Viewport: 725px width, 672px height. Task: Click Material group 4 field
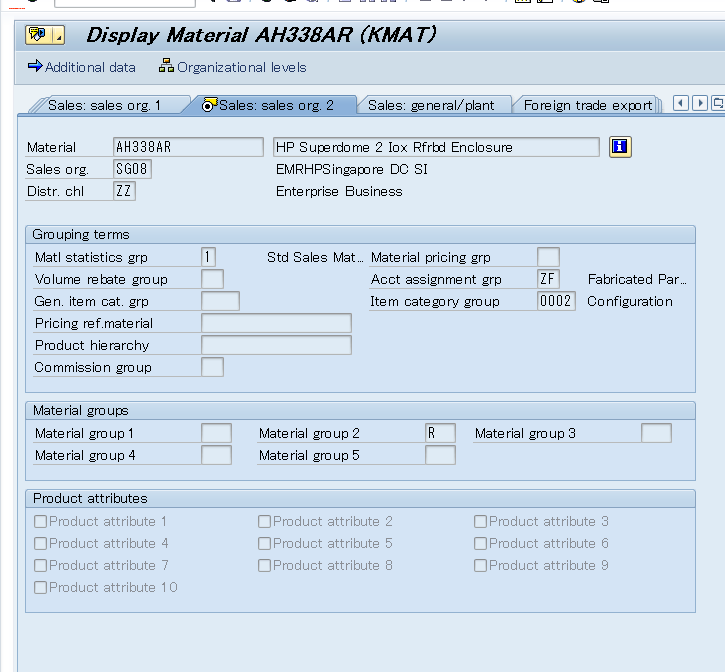click(216, 455)
